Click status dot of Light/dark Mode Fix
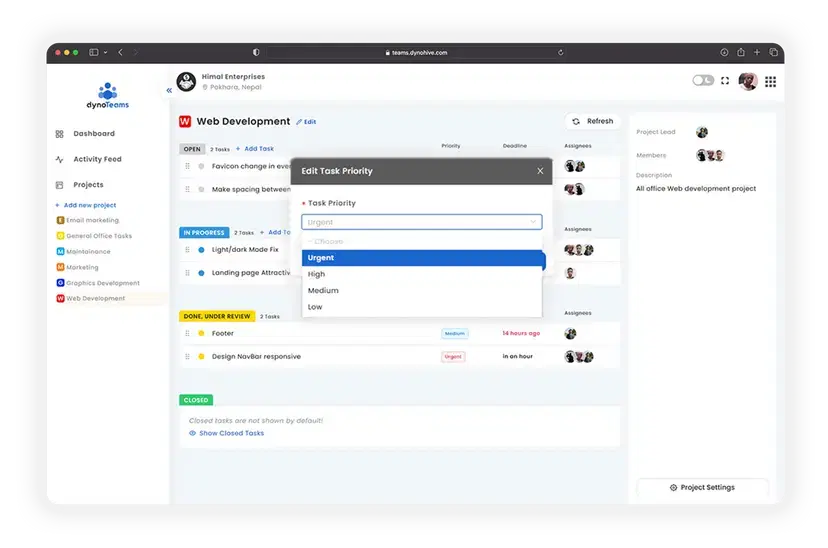This screenshot has height=548, width=828. tap(201, 250)
